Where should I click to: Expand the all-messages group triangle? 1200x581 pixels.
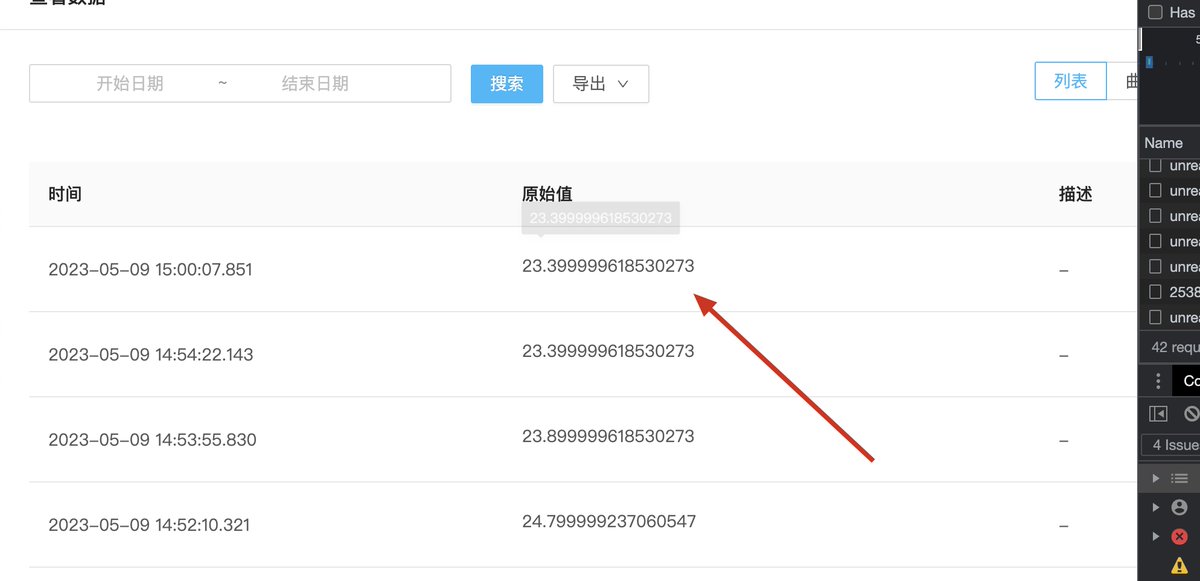[x=1156, y=479]
